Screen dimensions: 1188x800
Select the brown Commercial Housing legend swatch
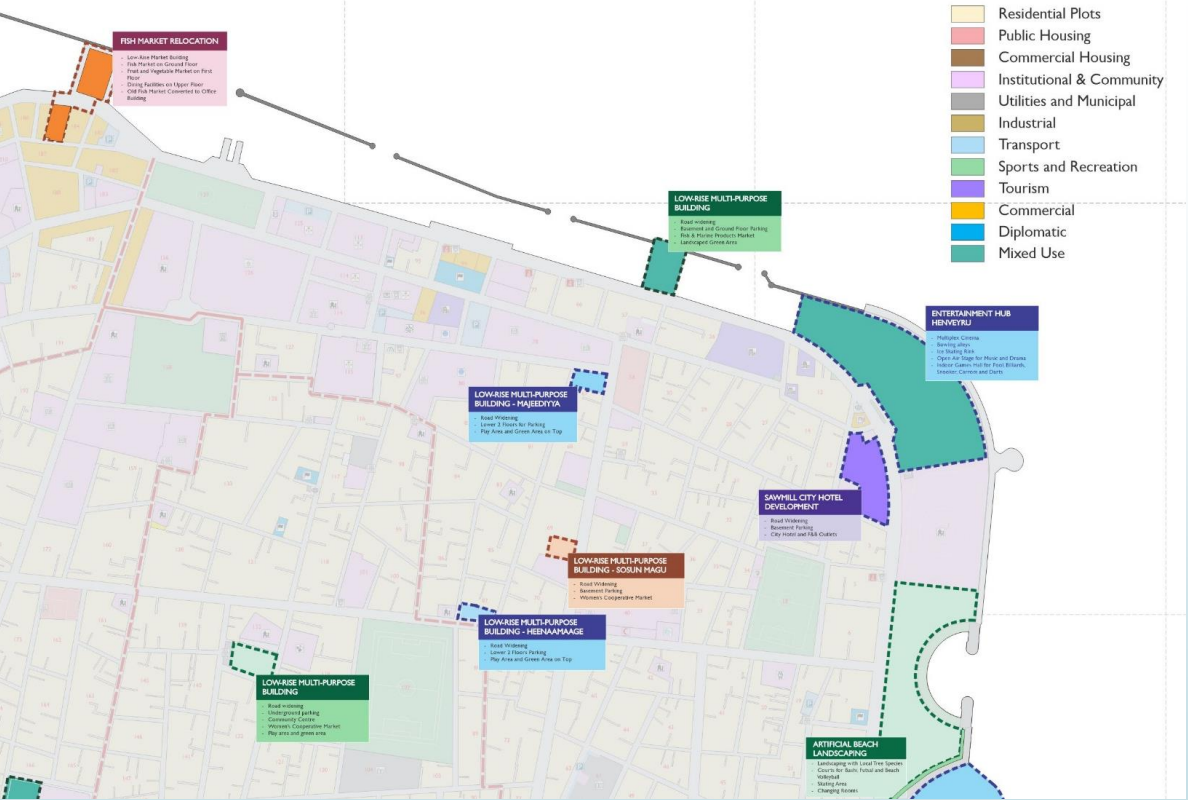pyautogui.click(x=967, y=58)
